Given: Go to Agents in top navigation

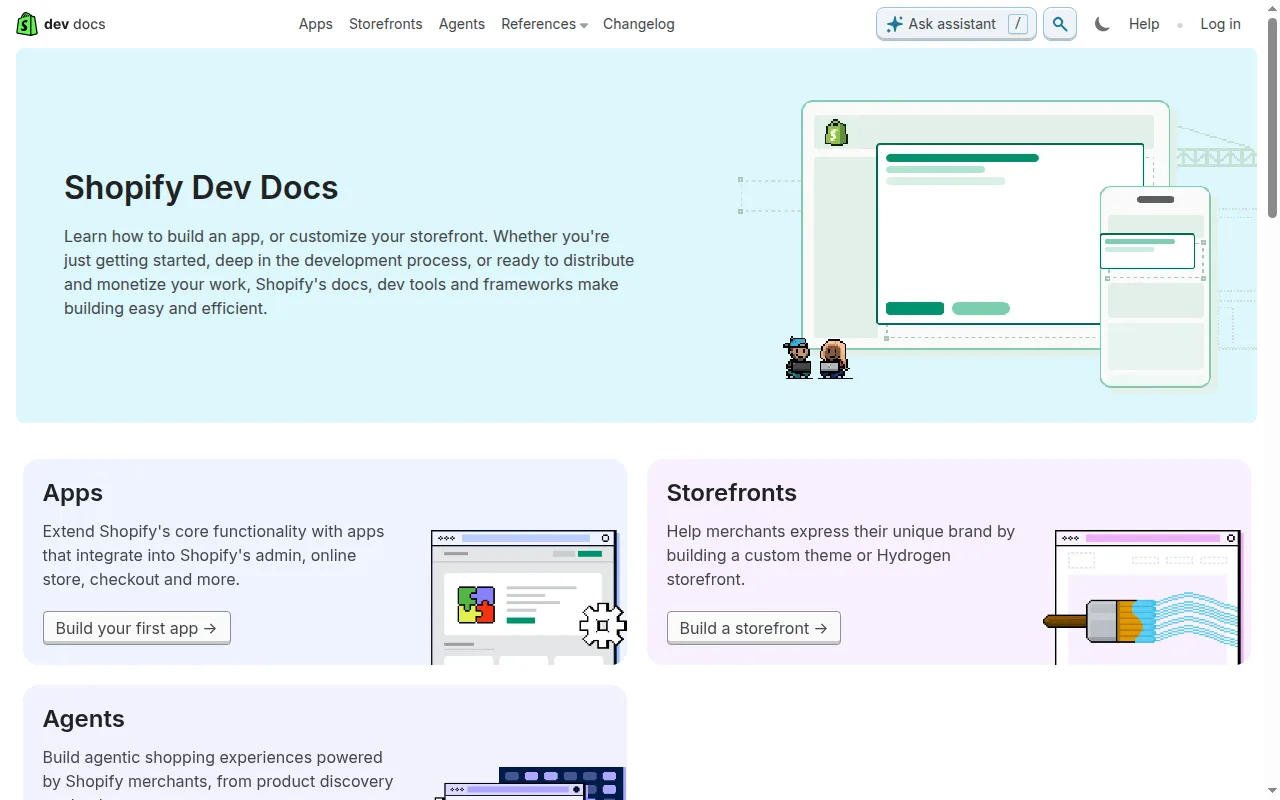Looking at the screenshot, I should [461, 24].
